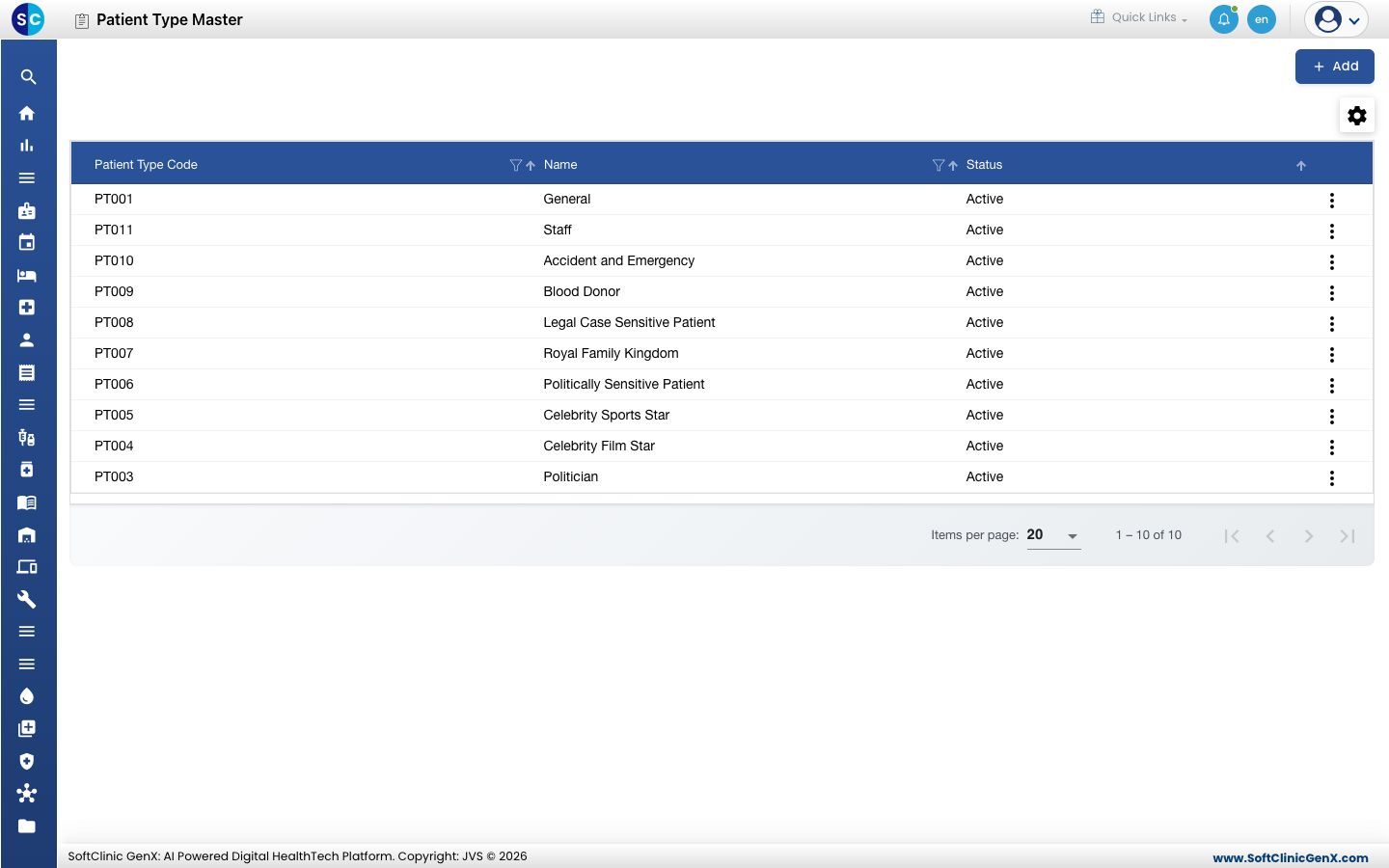Go to previous page of results
The height and width of the screenshot is (868, 1389).
coord(1270,536)
